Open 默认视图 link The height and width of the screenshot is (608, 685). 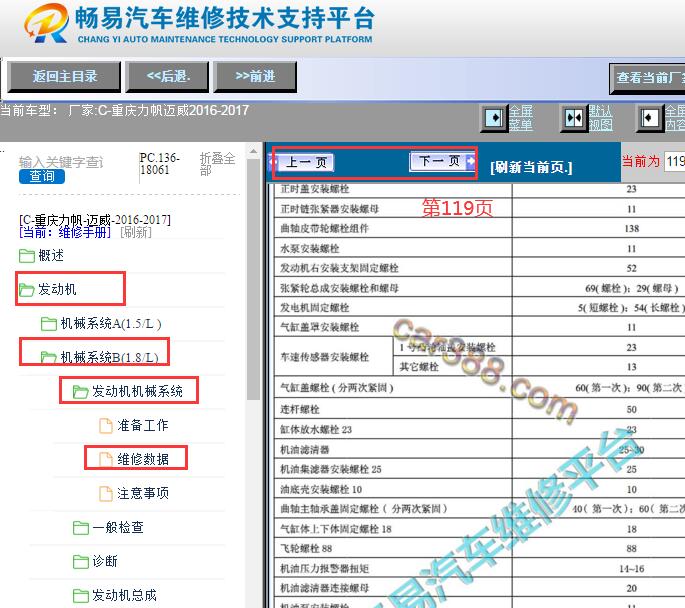[600, 118]
